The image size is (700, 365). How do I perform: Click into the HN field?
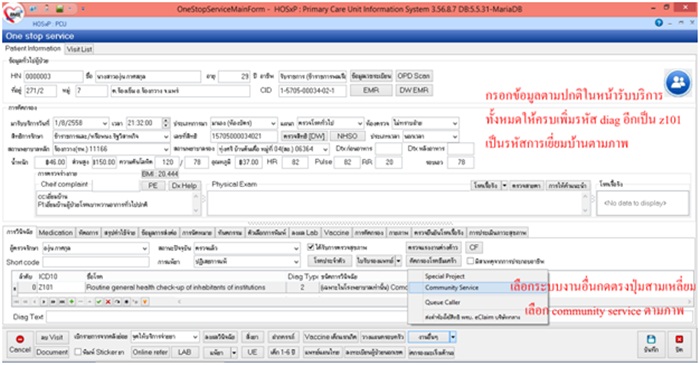53,76
